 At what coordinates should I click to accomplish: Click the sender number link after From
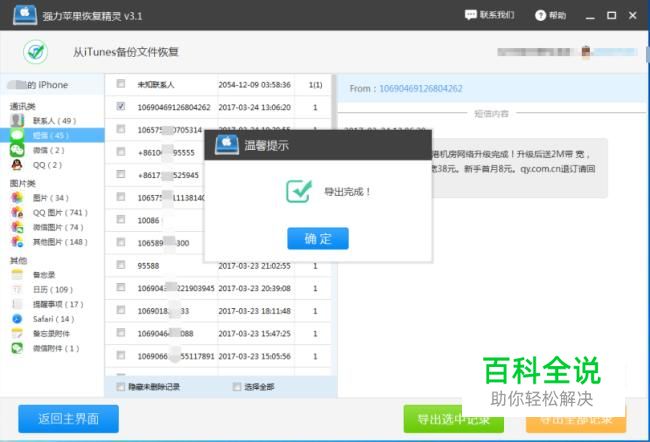(421, 88)
